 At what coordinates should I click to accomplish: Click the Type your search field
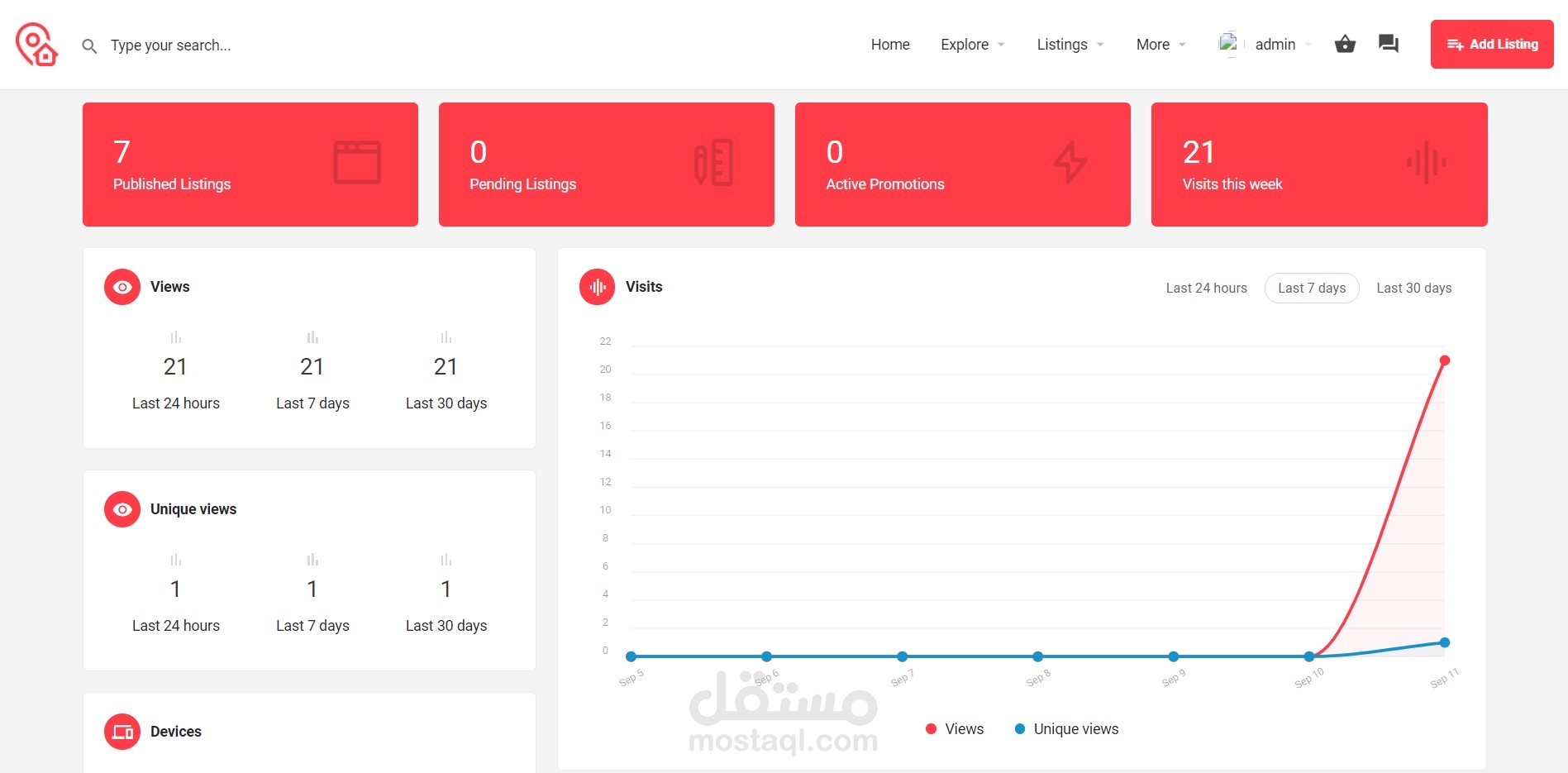pyautogui.click(x=171, y=45)
